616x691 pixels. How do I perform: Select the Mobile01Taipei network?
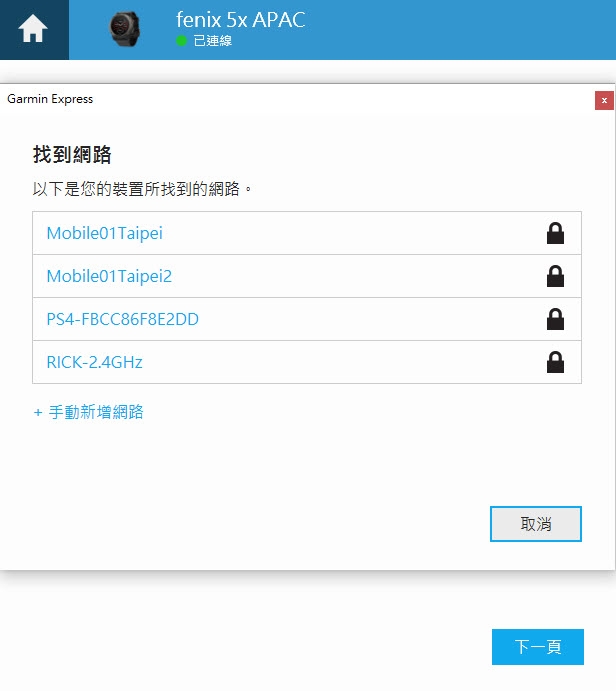(307, 233)
